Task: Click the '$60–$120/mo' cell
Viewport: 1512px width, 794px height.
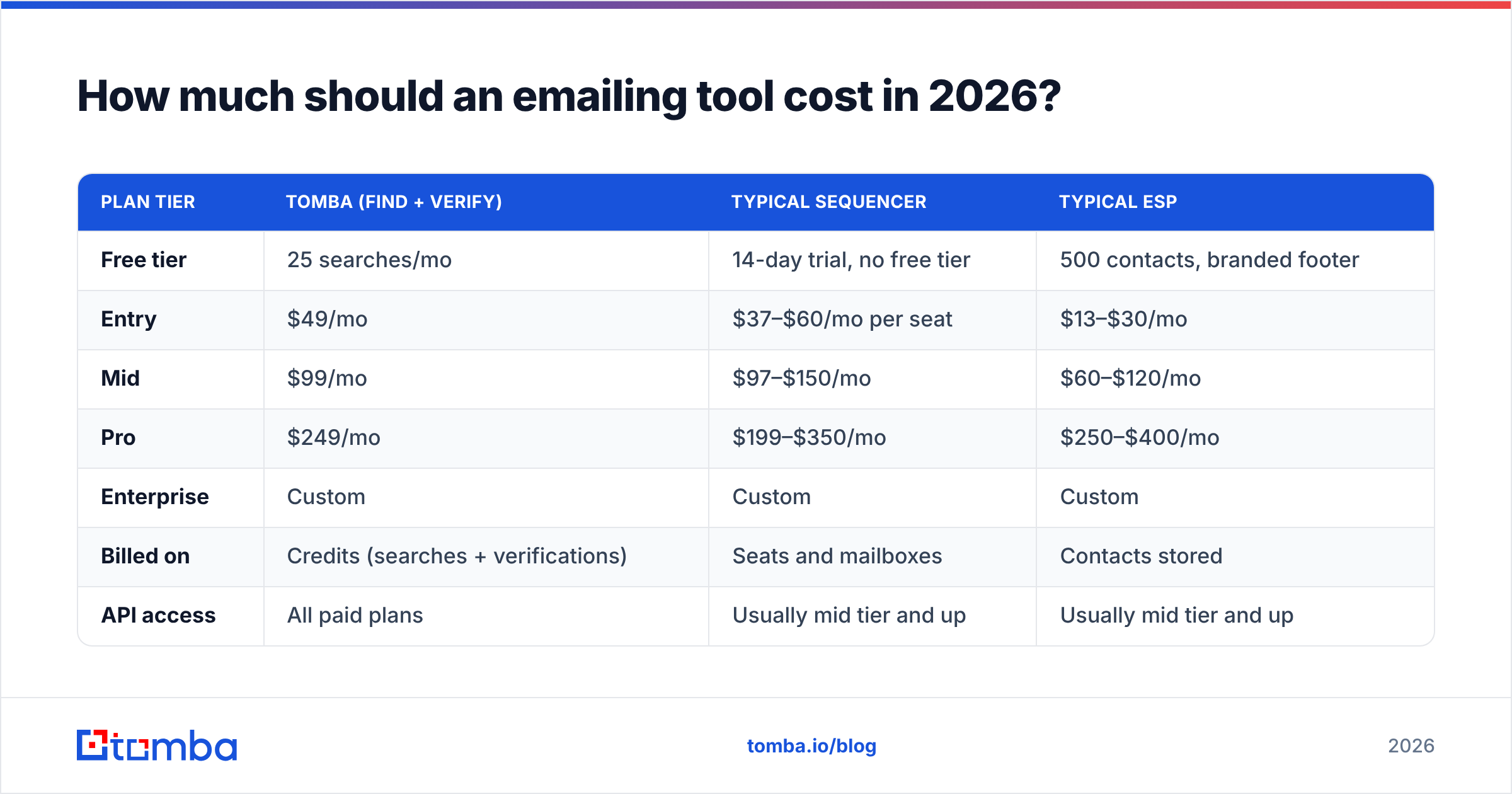Action: click(x=1130, y=378)
